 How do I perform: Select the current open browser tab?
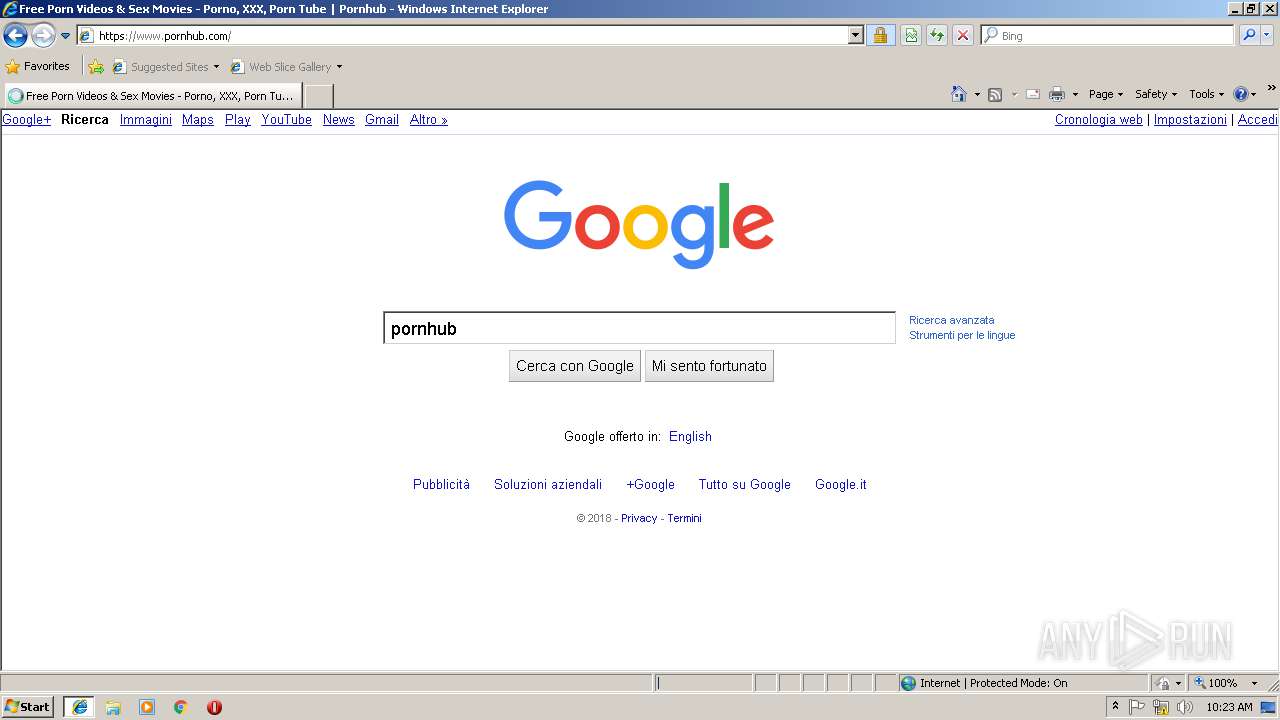pos(152,96)
